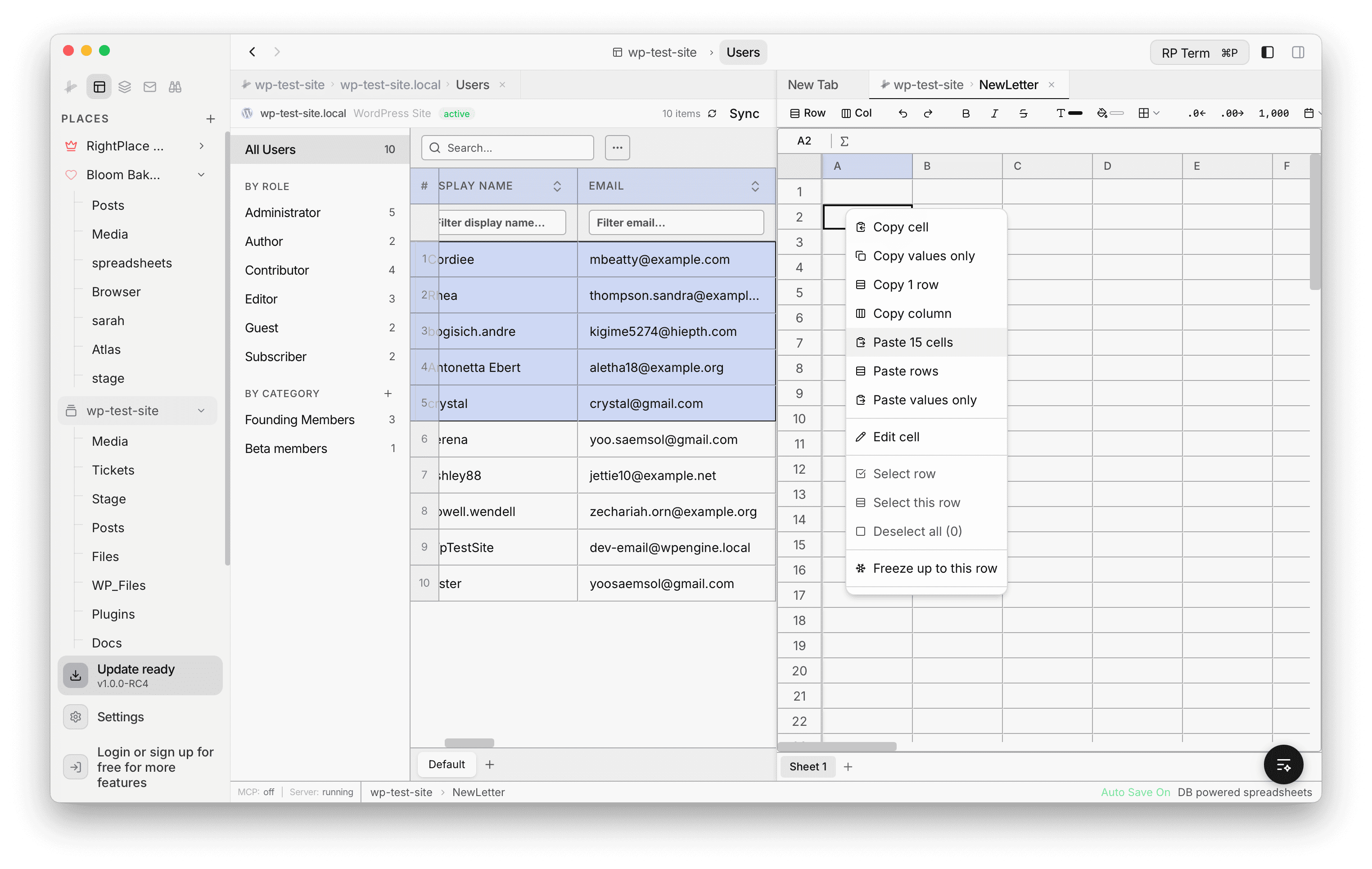This screenshot has width=1372, height=869.
Task: Click the undo icon in spreadsheet toolbar
Action: coord(903,113)
